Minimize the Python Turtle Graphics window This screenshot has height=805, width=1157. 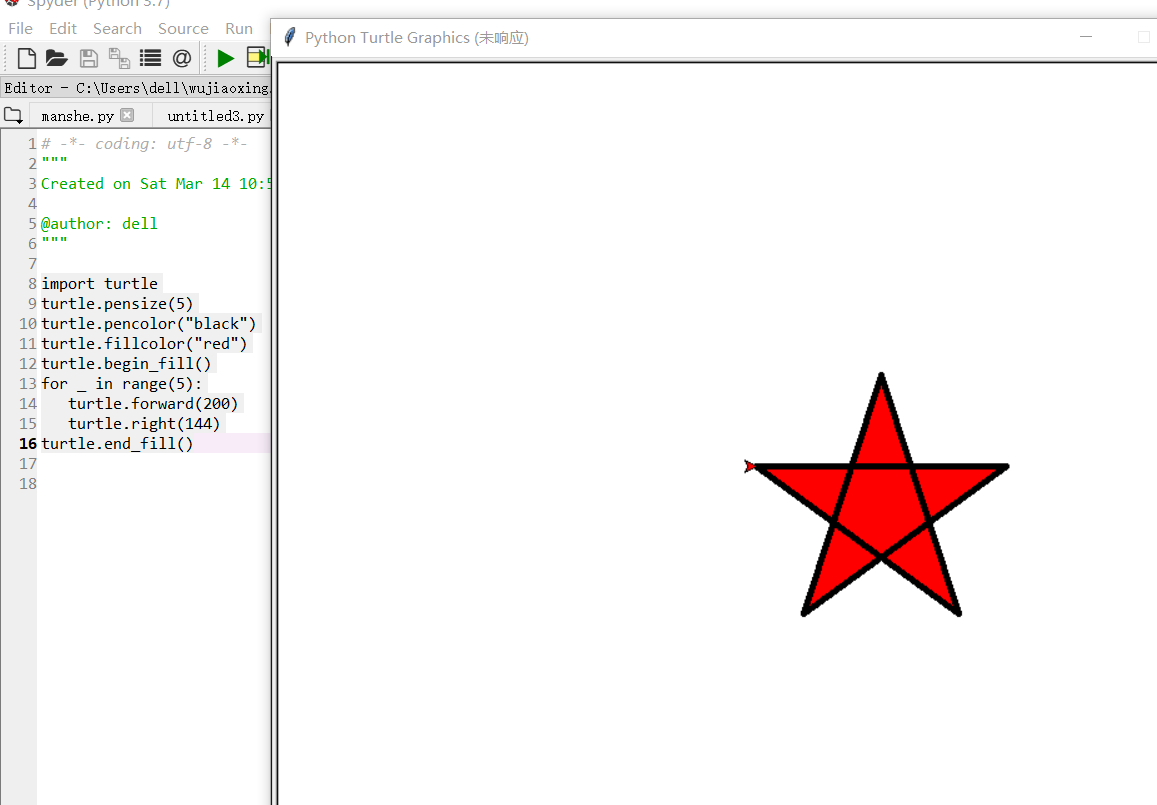1085,37
